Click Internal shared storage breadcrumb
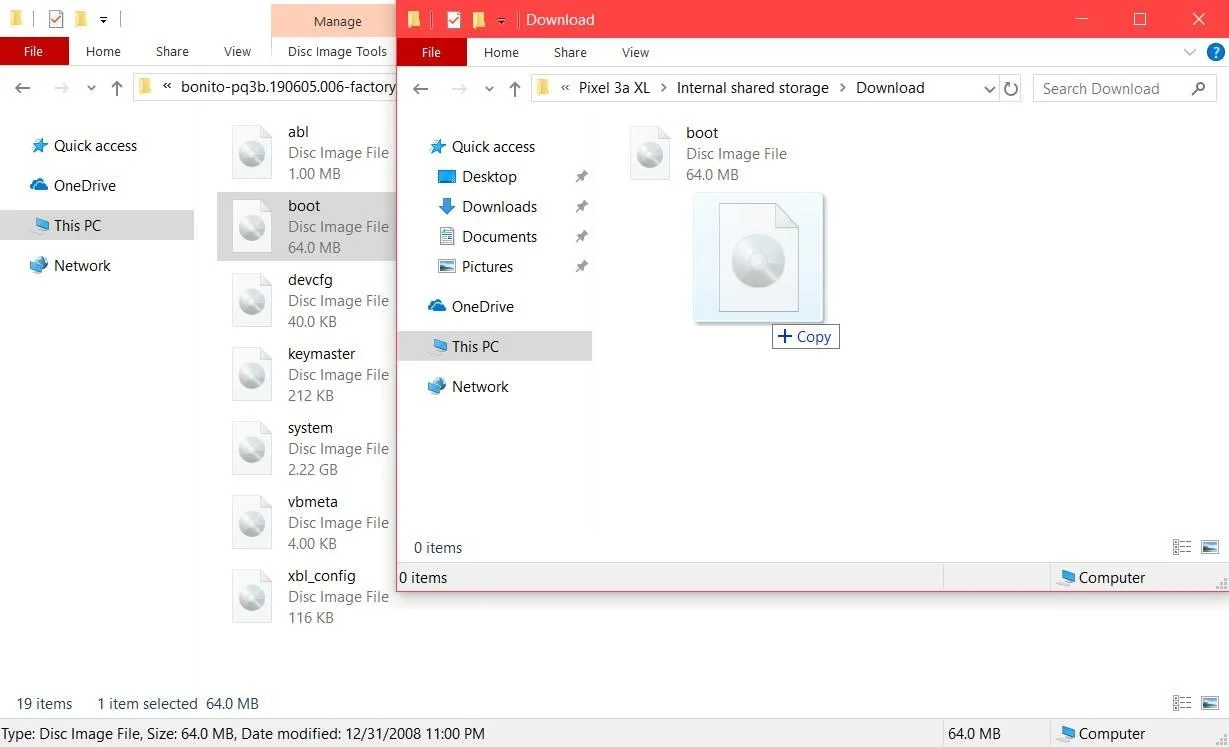1229x747 pixels. coord(753,88)
